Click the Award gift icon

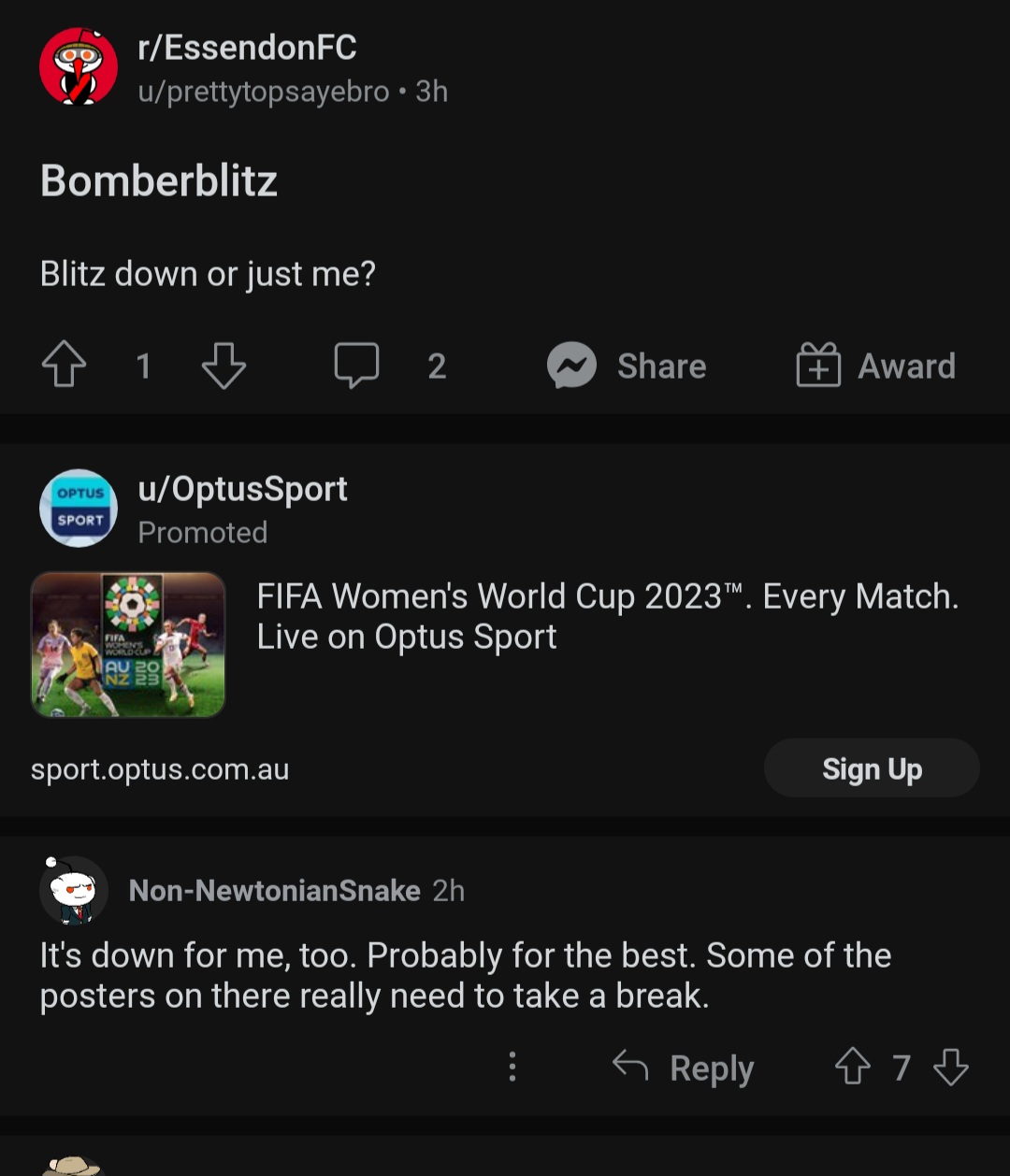[x=818, y=366]
